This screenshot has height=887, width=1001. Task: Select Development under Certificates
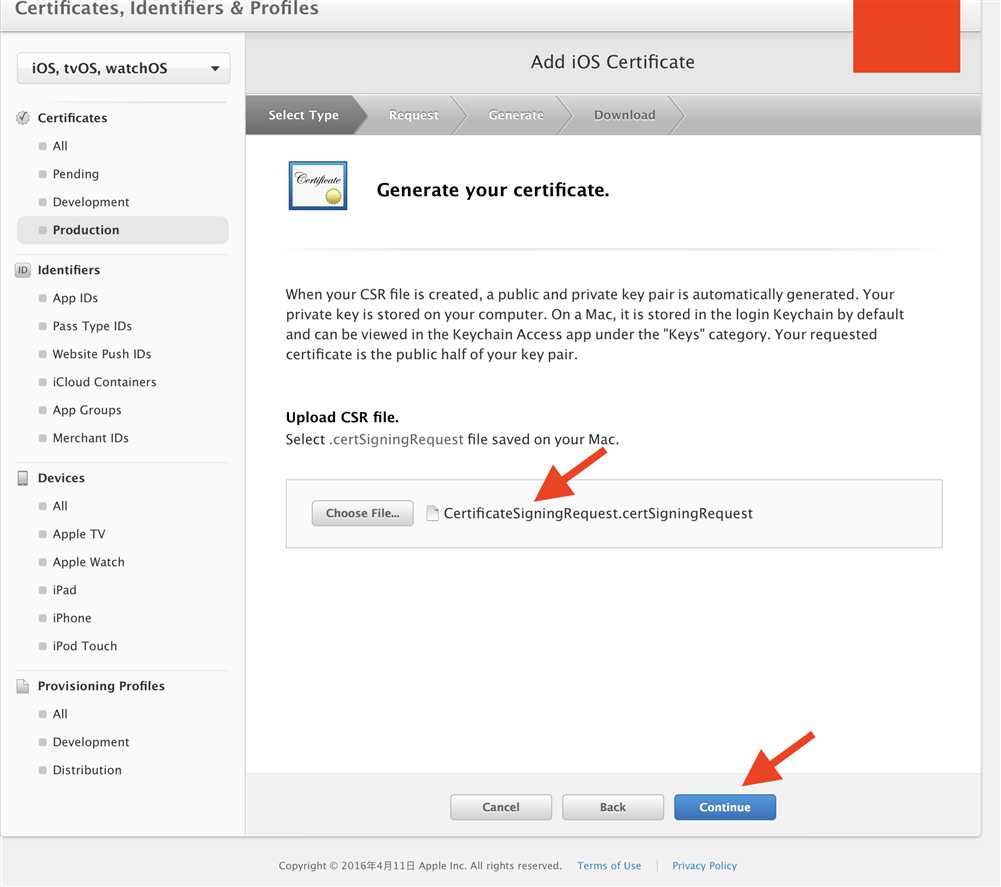[91, 202]
